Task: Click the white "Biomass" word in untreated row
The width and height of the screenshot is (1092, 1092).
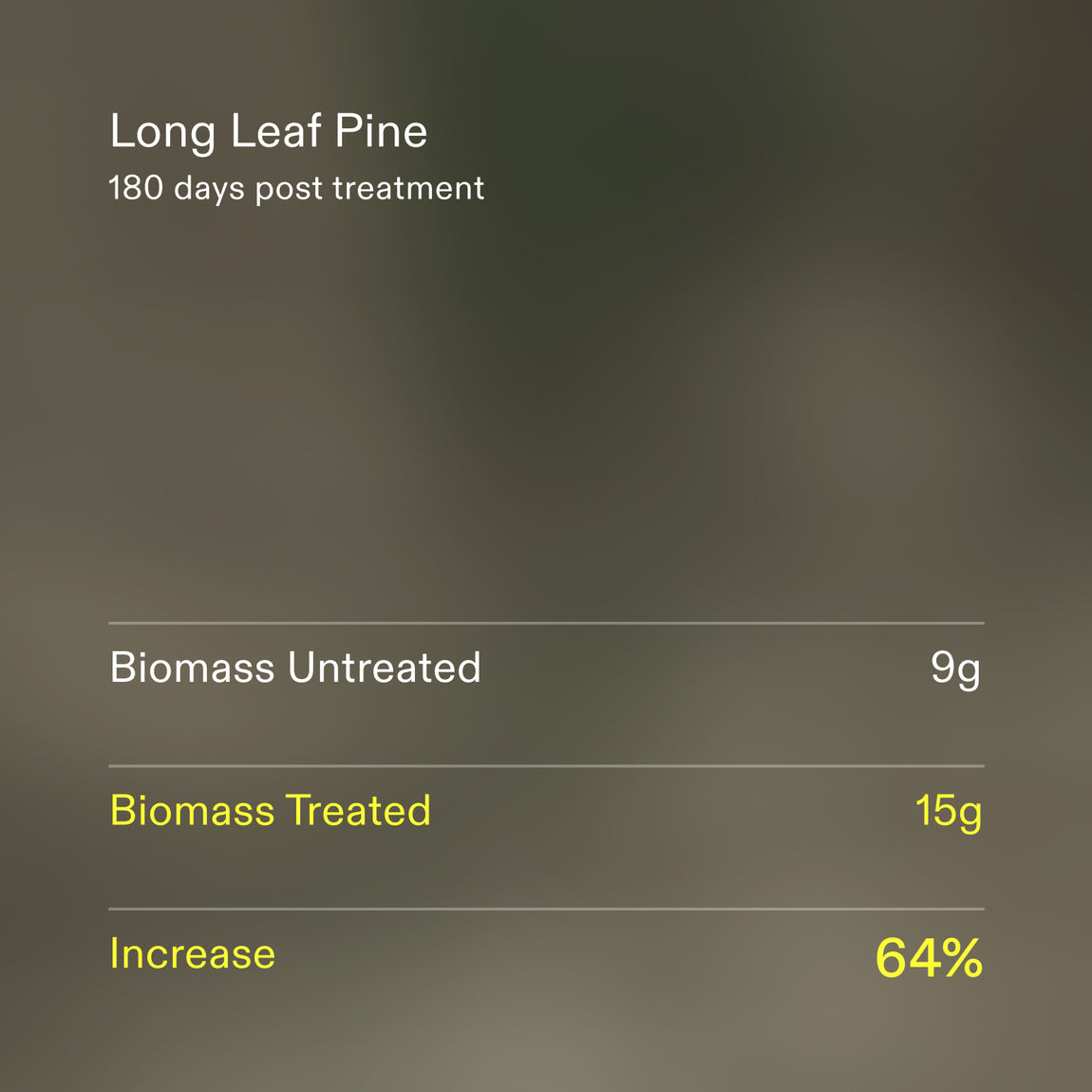Action: (x=192, y=668)
